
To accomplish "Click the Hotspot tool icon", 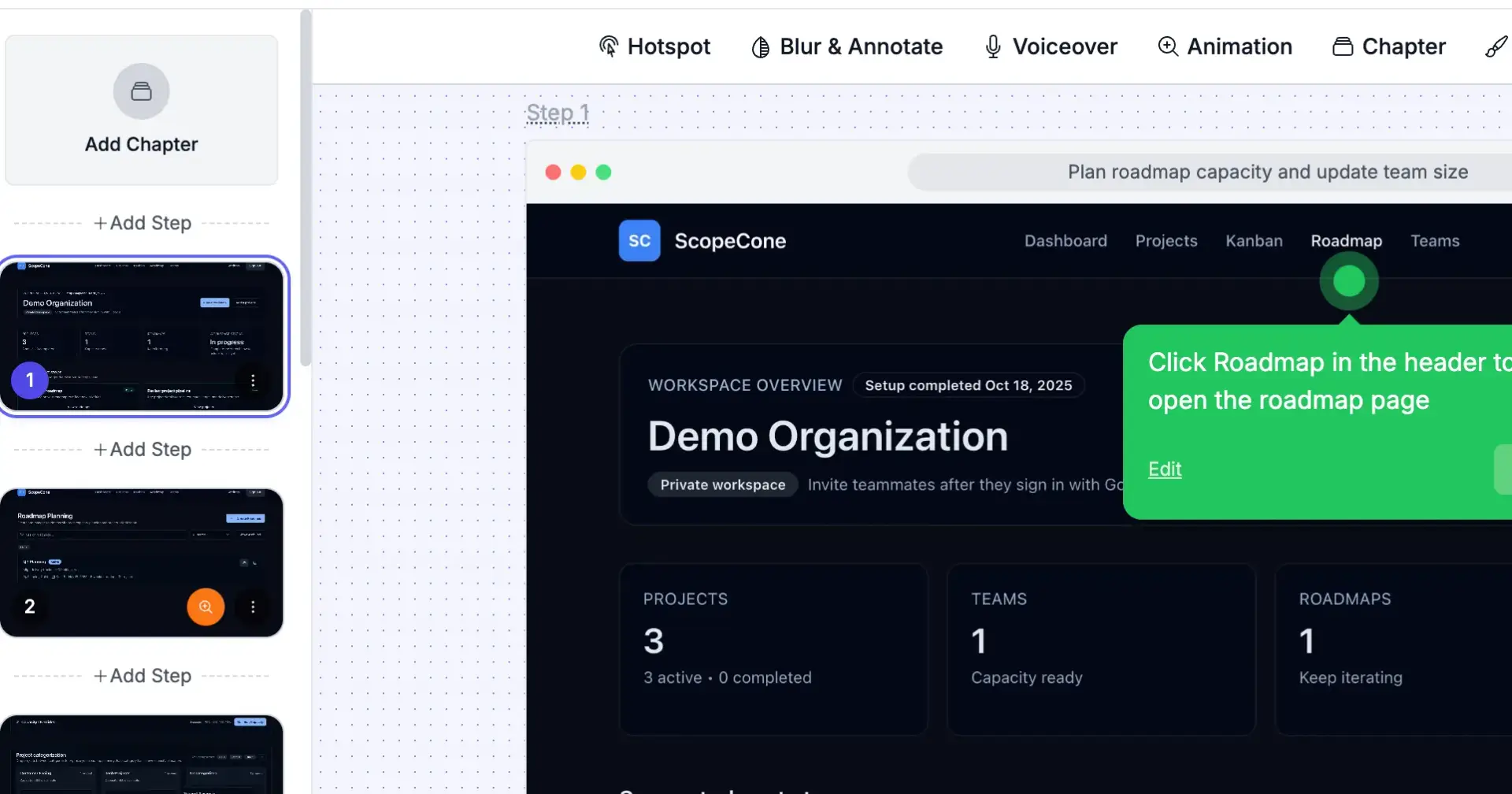I will click(x=608, y=46).
